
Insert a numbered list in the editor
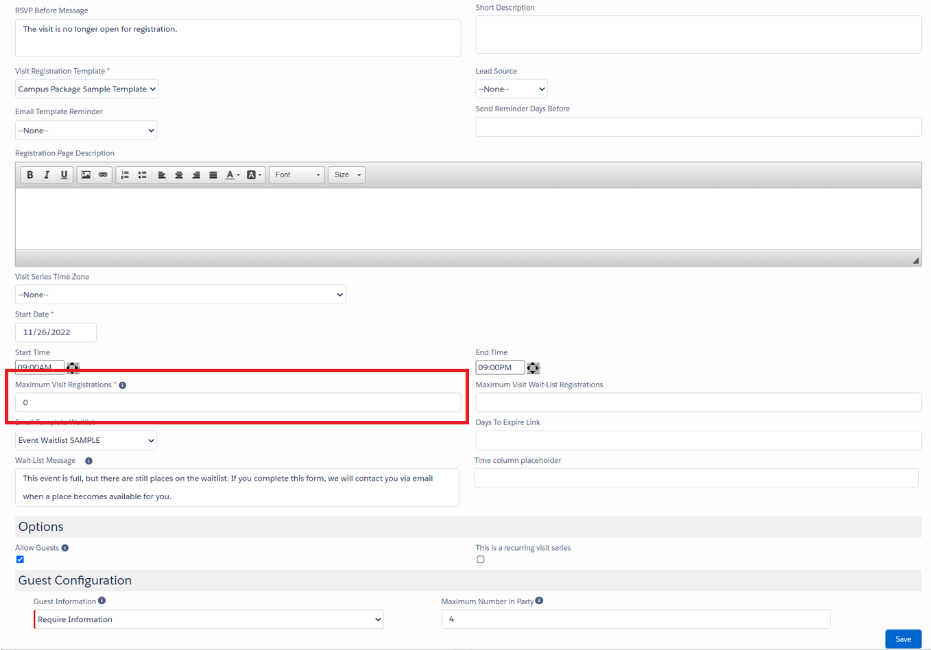125,175
